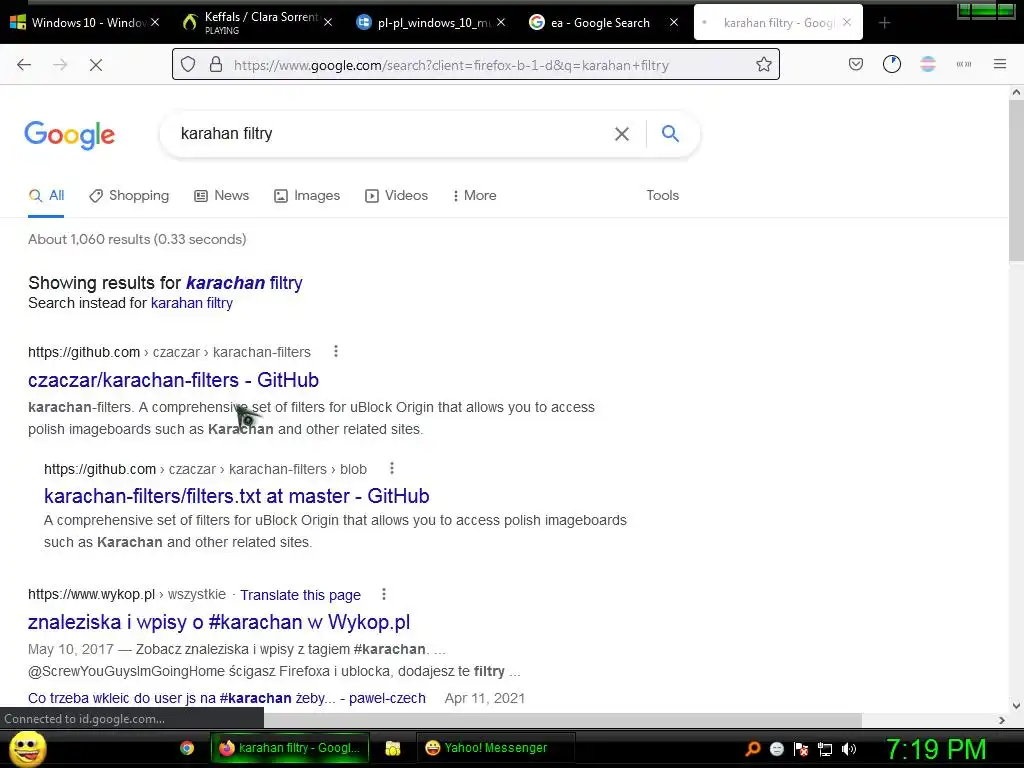Screen dimensions: 1024x768
Task: Click the corrected 'karachan filtry' link
Action: click(244, 283)
